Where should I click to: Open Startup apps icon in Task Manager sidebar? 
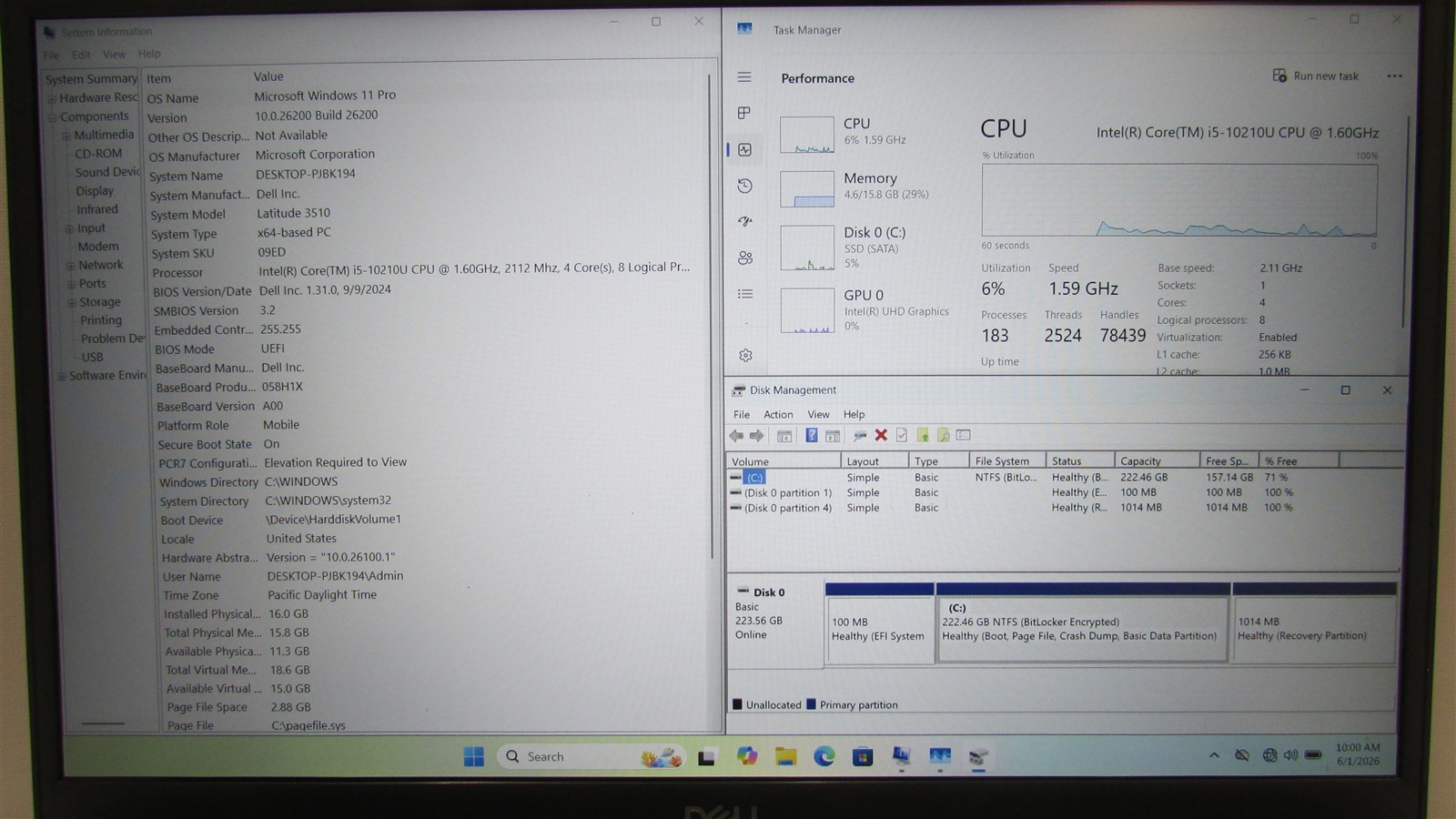(x=744, y=221)
